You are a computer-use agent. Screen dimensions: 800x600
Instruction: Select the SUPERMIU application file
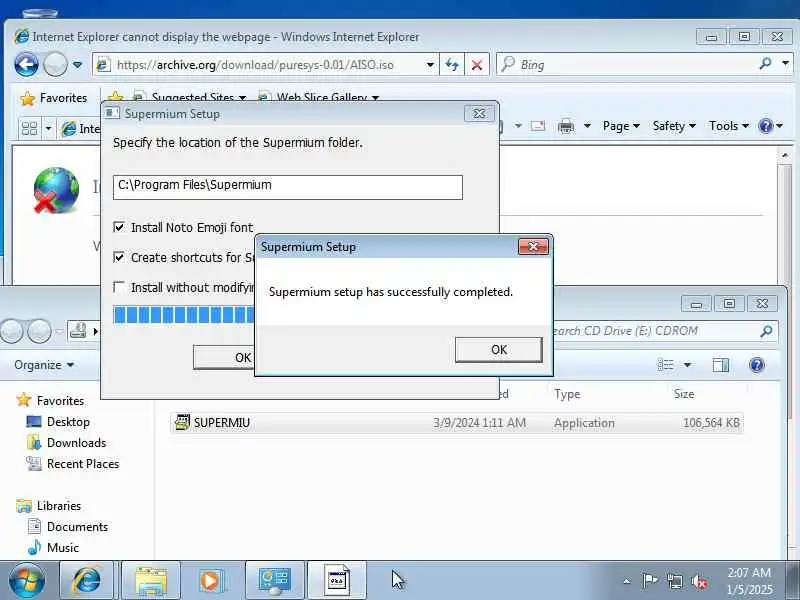[x=457, y=422]
